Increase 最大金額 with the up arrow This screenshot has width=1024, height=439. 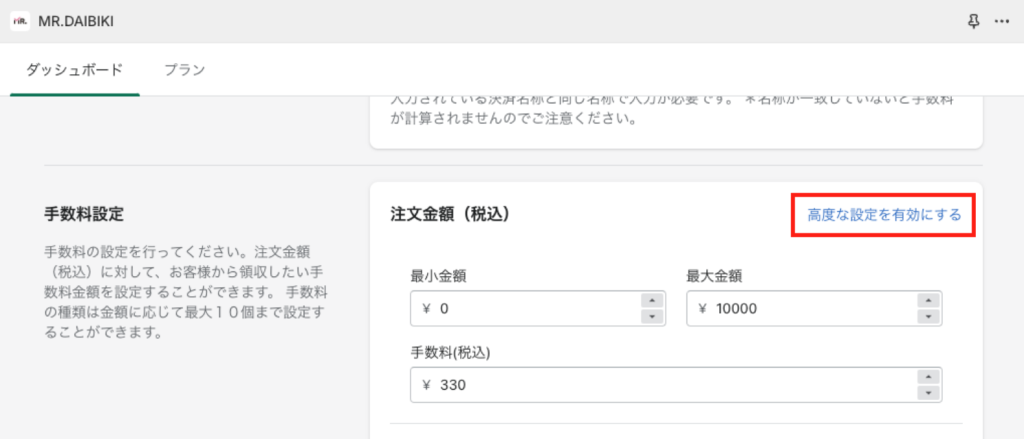tap(927, 301)
